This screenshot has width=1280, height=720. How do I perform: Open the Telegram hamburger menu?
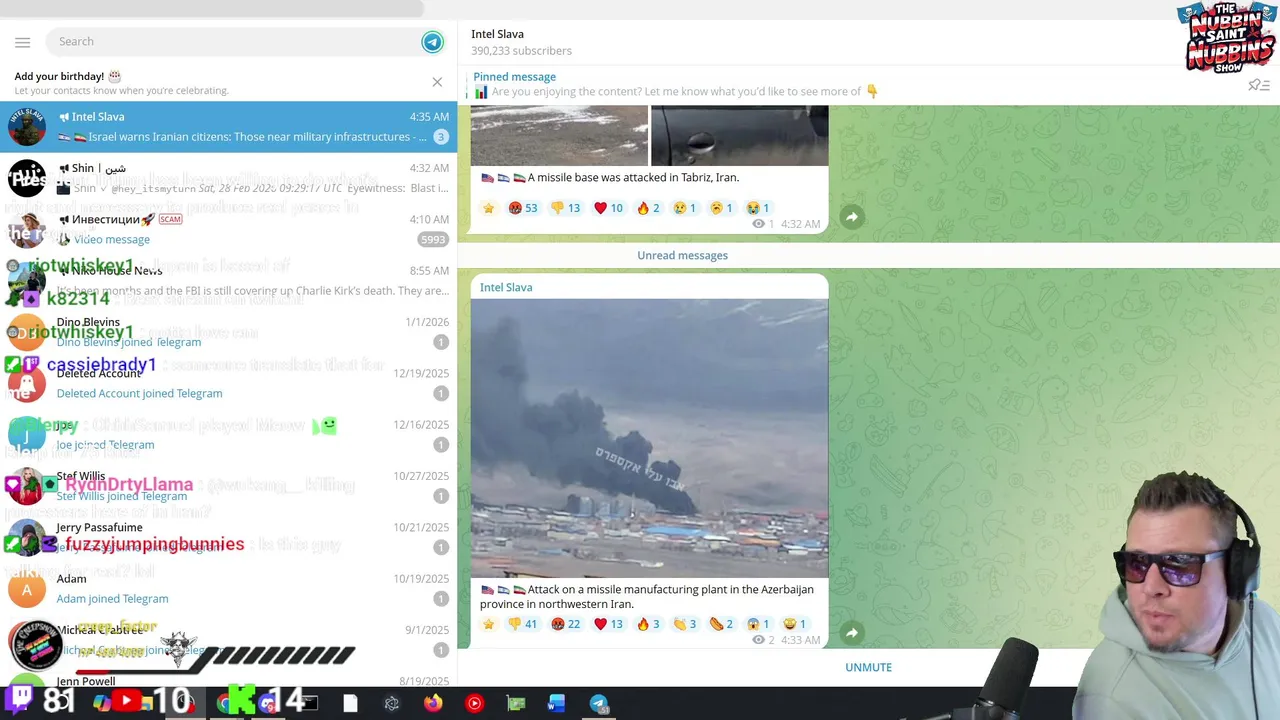22,42
